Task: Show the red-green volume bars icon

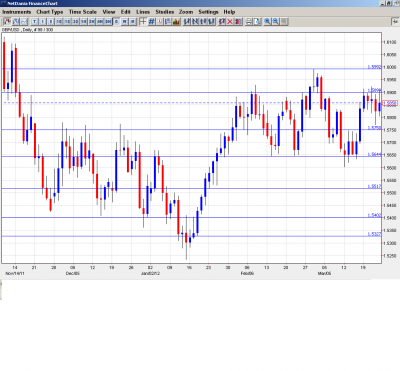Action: pos(176,22)
